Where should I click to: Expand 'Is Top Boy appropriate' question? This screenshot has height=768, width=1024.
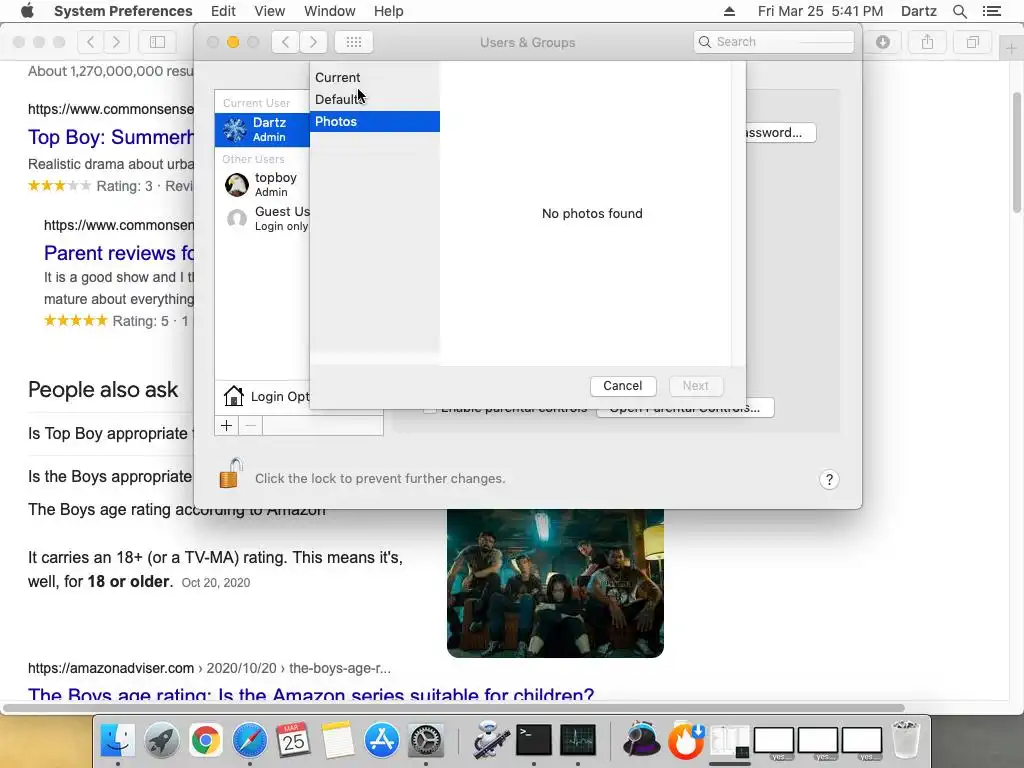[111, 434]
